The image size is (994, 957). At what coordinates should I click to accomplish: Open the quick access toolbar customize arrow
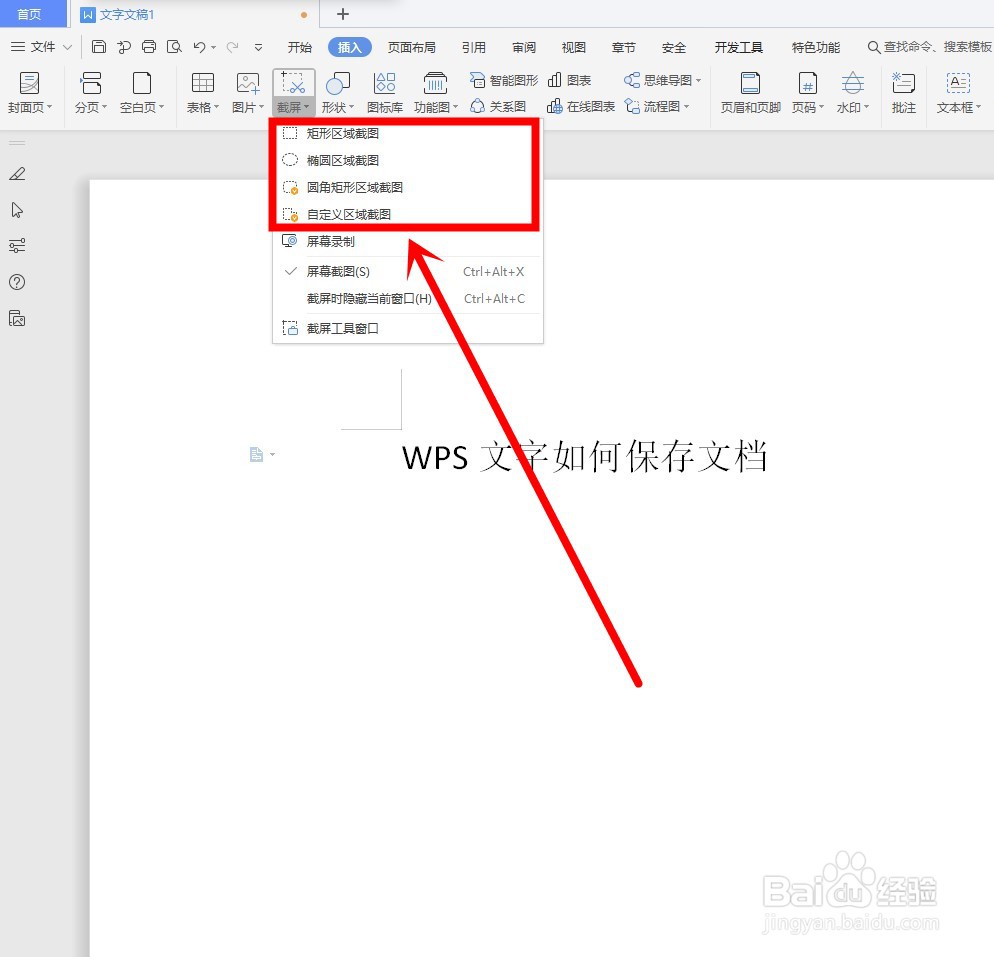click(x=258, y=47)
